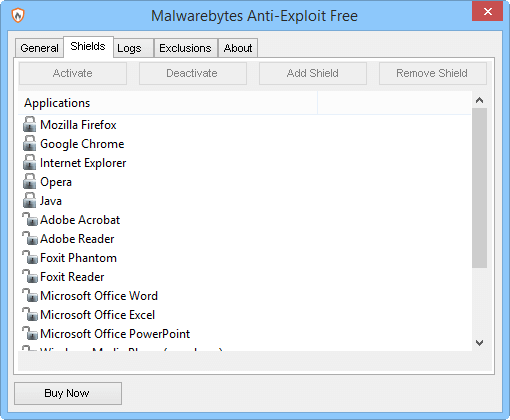The height and width of the screenshot is (420, 510).
Task: Select the Google Chrome row
Action: (245, 144)
